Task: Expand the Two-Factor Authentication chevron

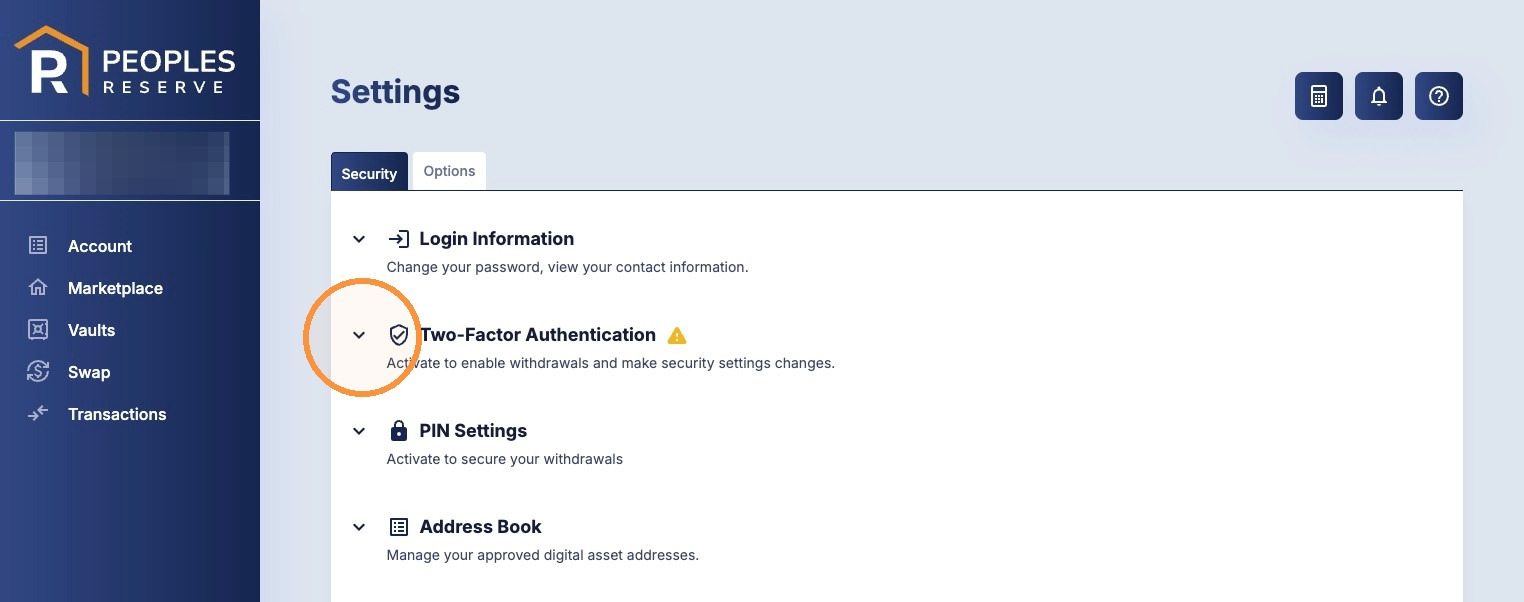Action: (x=359, y=335)
